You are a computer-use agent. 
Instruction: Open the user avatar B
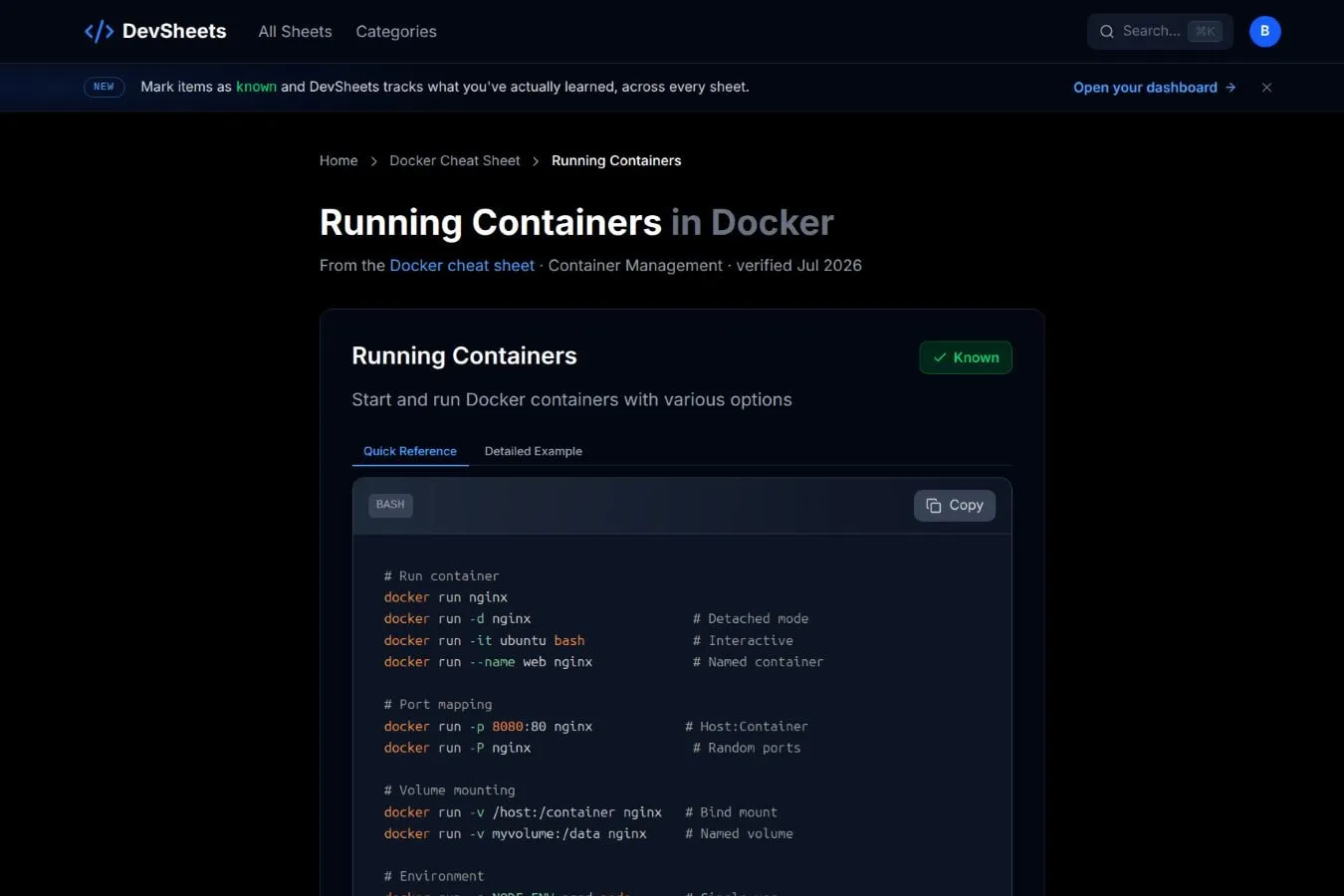point(1264,32)
